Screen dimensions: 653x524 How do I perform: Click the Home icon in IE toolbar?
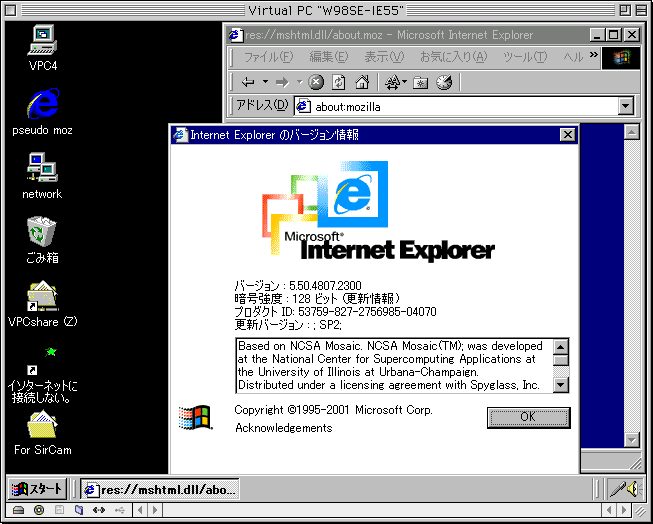(x=362, y=82)
